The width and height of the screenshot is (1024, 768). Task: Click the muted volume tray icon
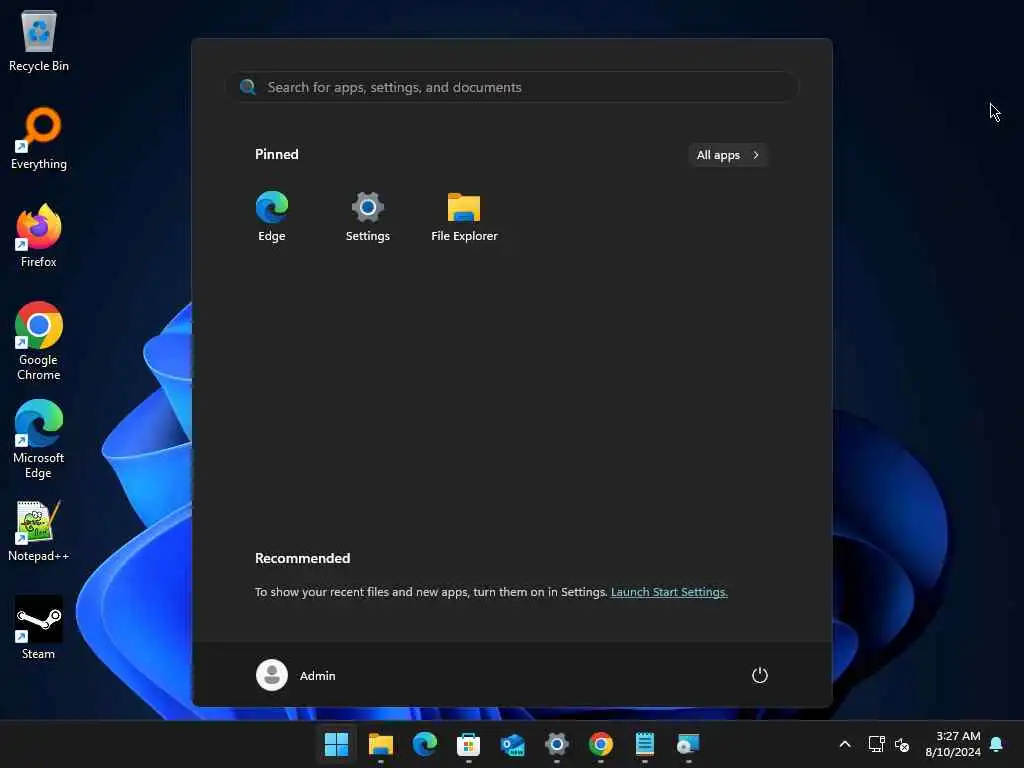(x=902, y=744)
